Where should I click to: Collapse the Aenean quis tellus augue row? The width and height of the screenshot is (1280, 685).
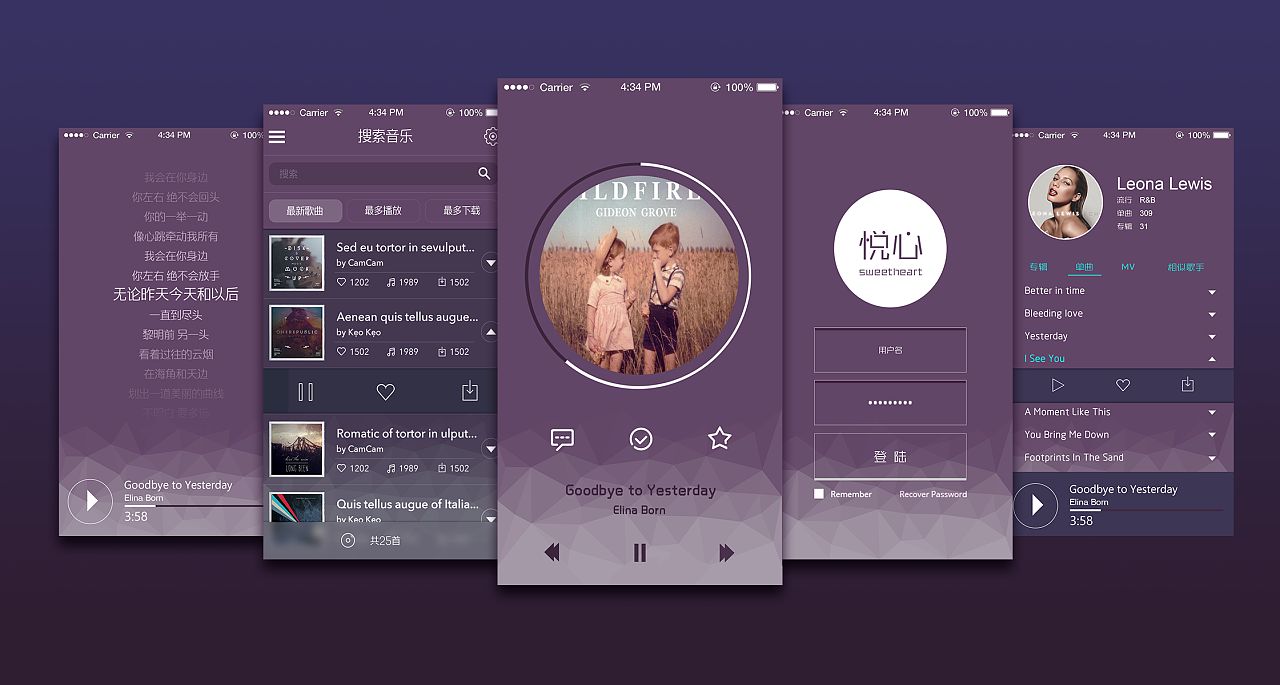tap(490, 333)
